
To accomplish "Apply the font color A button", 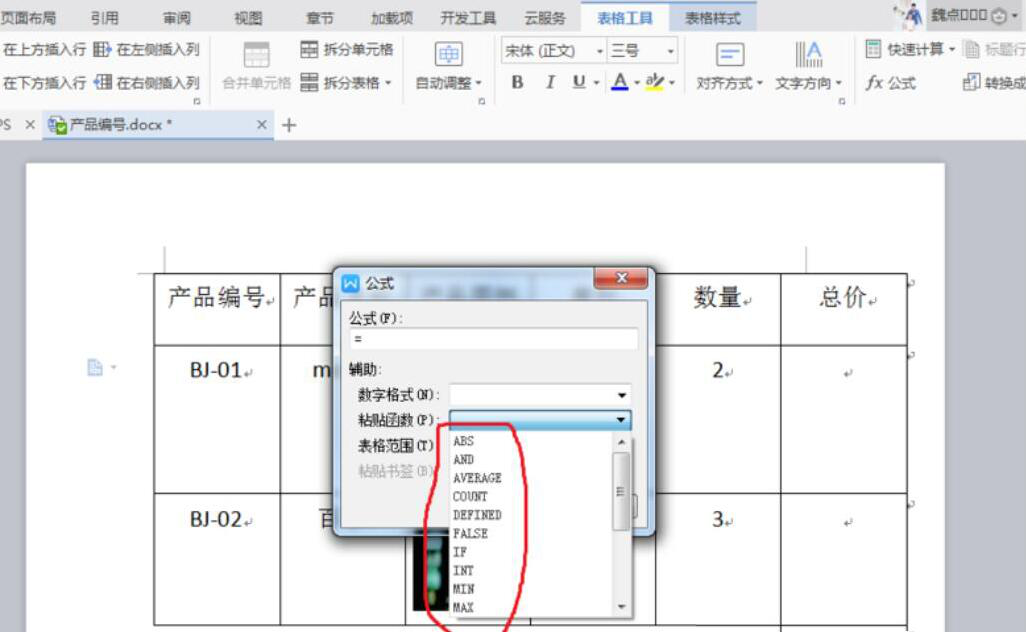I will [x=619, y=82].
